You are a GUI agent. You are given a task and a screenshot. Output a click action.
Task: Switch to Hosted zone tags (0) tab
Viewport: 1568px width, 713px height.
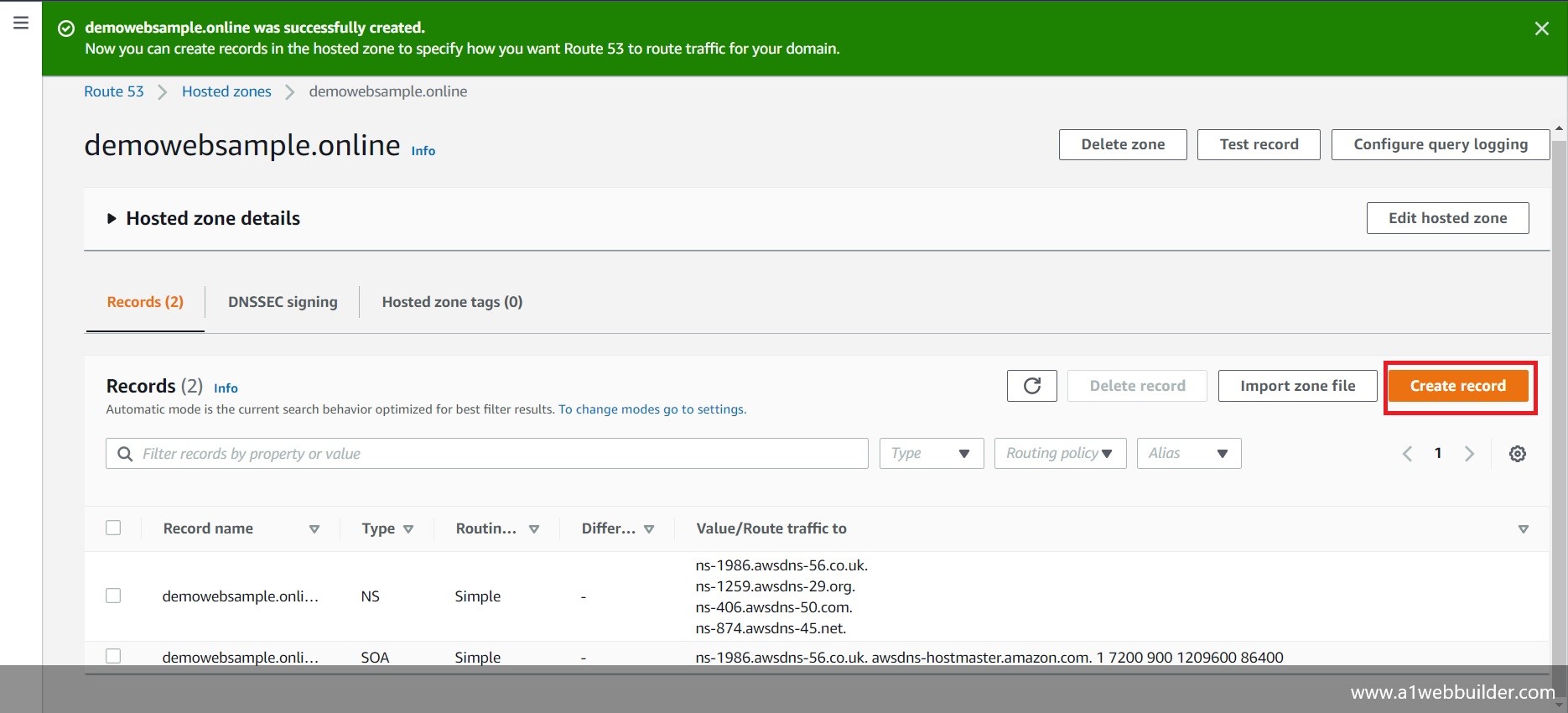point(452,302)
